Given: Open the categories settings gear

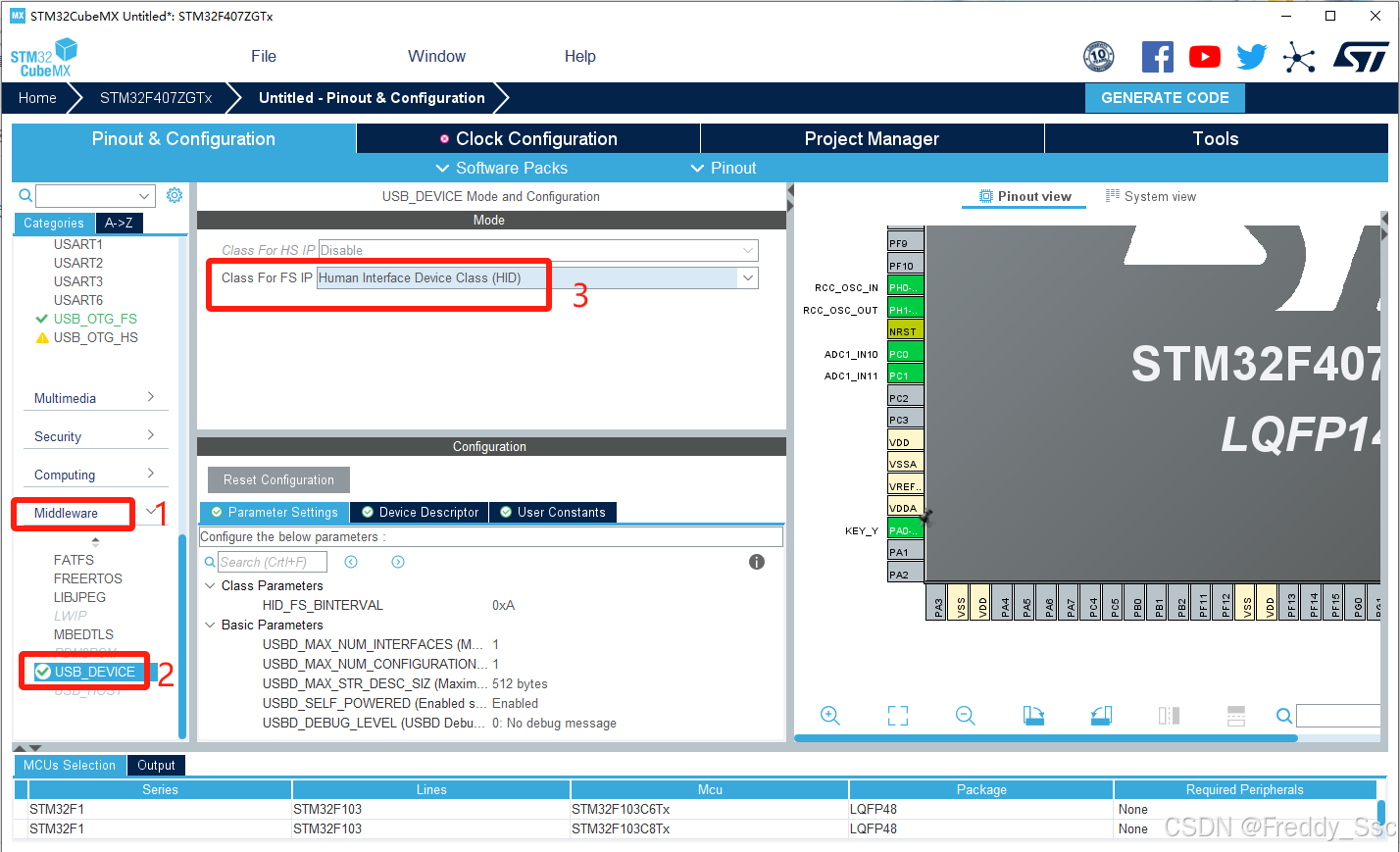Looking at the screenshot, I should point(175,195).
